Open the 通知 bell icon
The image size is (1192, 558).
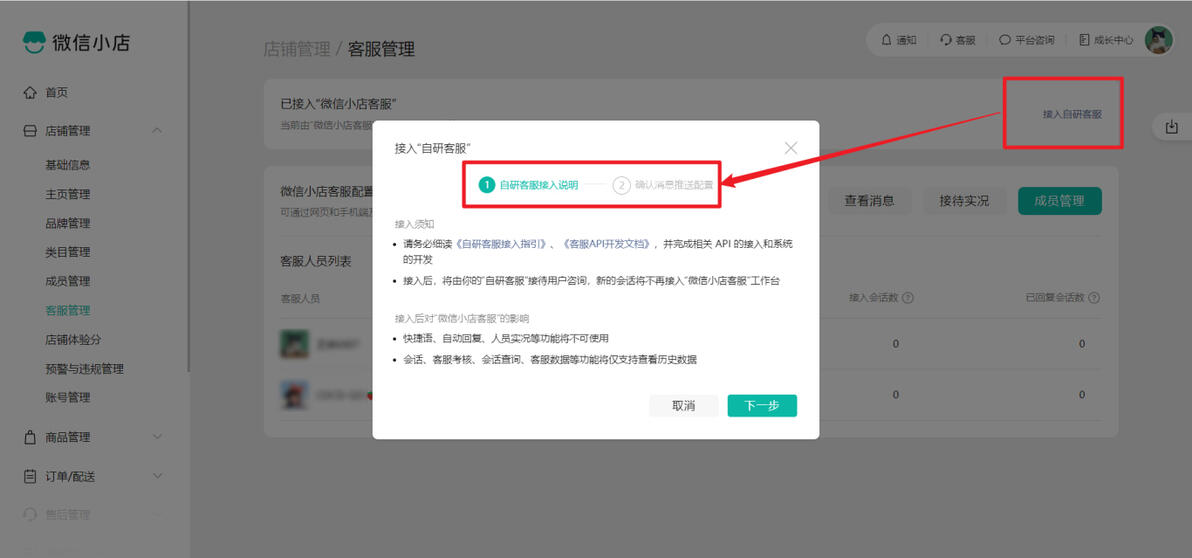point(886,40)
